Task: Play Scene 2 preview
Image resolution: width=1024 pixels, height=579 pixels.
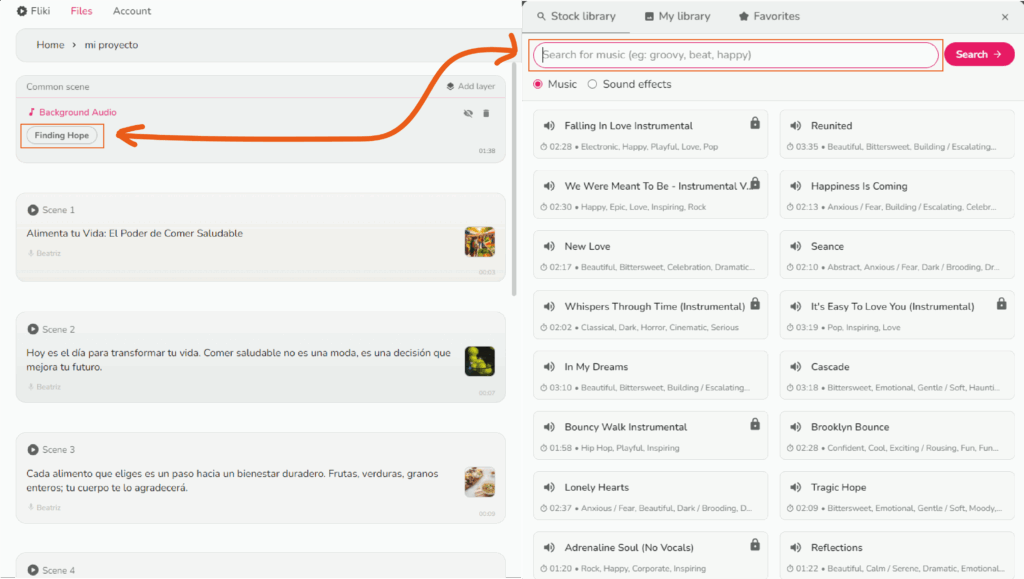Action: pyautogui.click(x=33, y=329)
